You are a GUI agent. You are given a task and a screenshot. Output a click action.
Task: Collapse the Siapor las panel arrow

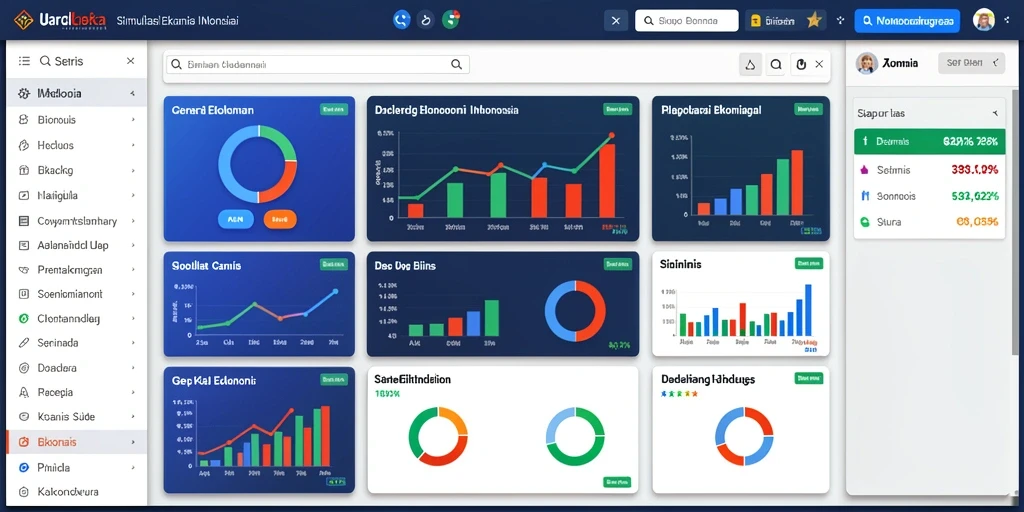pyautogui.click(x=995, y=113)
